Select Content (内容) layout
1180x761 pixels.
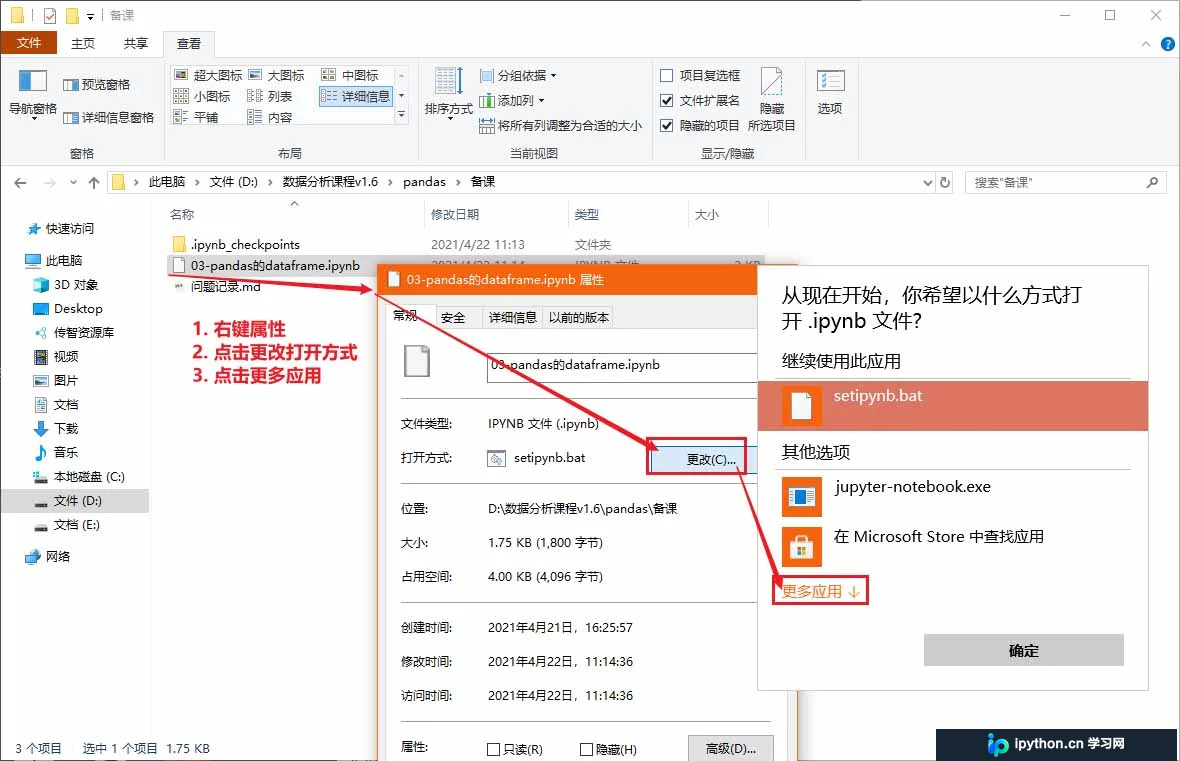pos(270,117)
